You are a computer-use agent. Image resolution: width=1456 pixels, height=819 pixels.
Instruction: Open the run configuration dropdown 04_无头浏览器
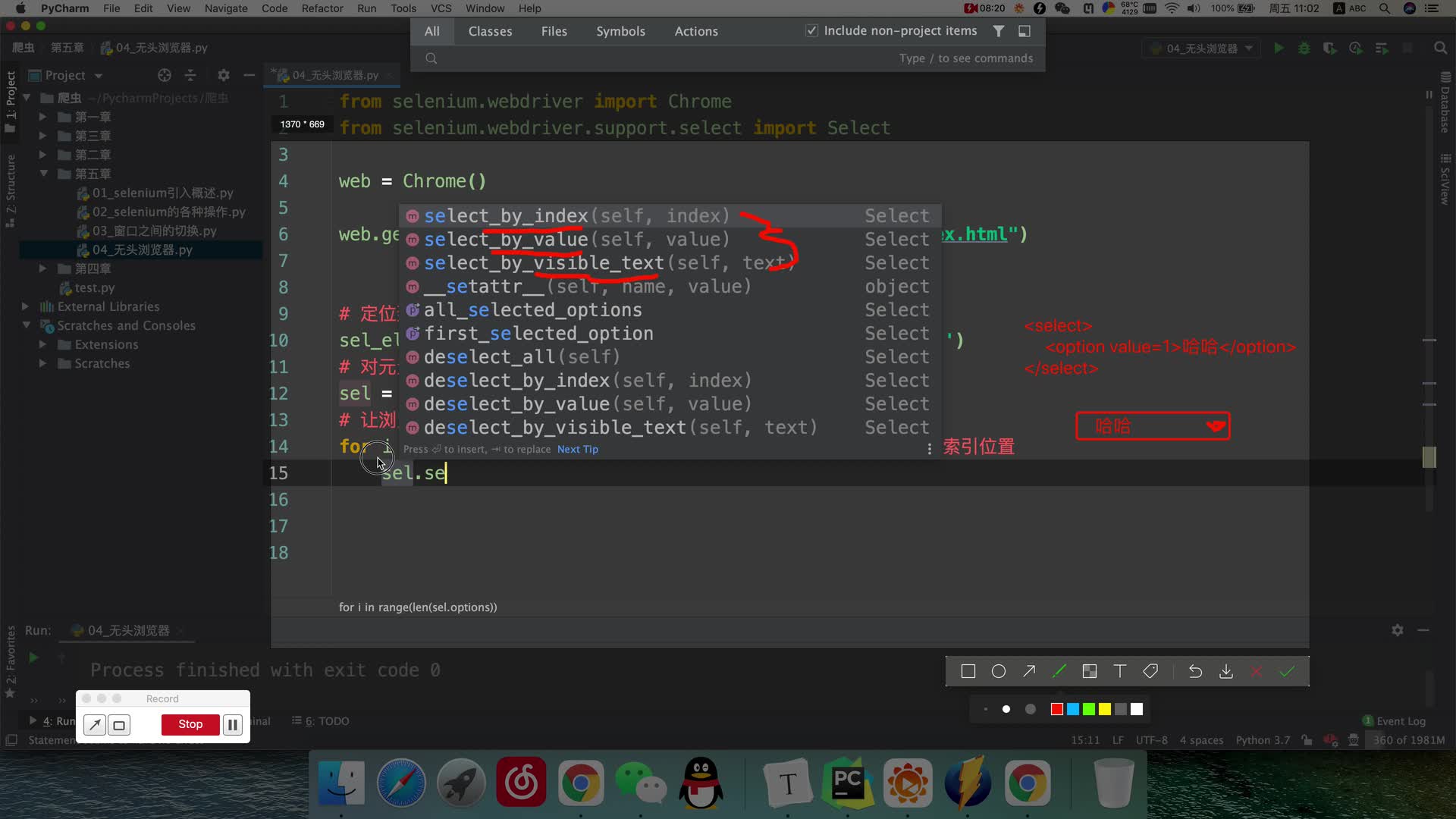coord(1202,49)
